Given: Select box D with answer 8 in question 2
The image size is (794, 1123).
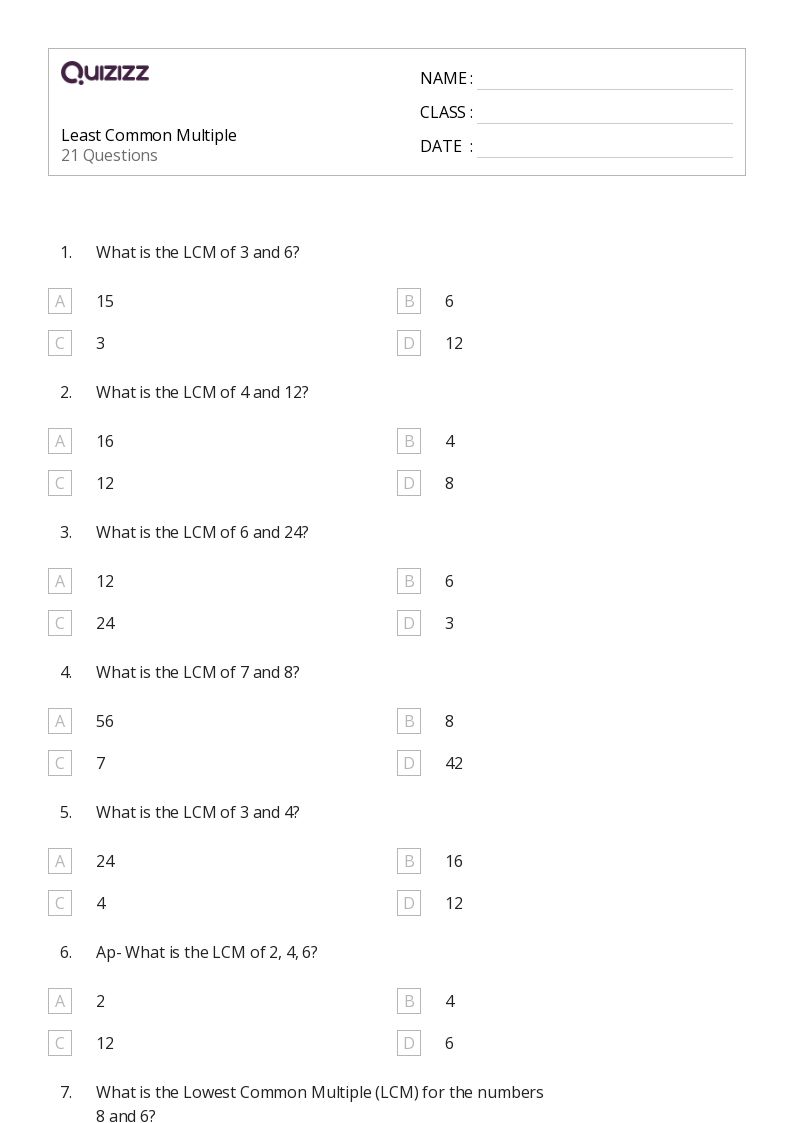Looking at the screenshot, I should pos(409,483).
